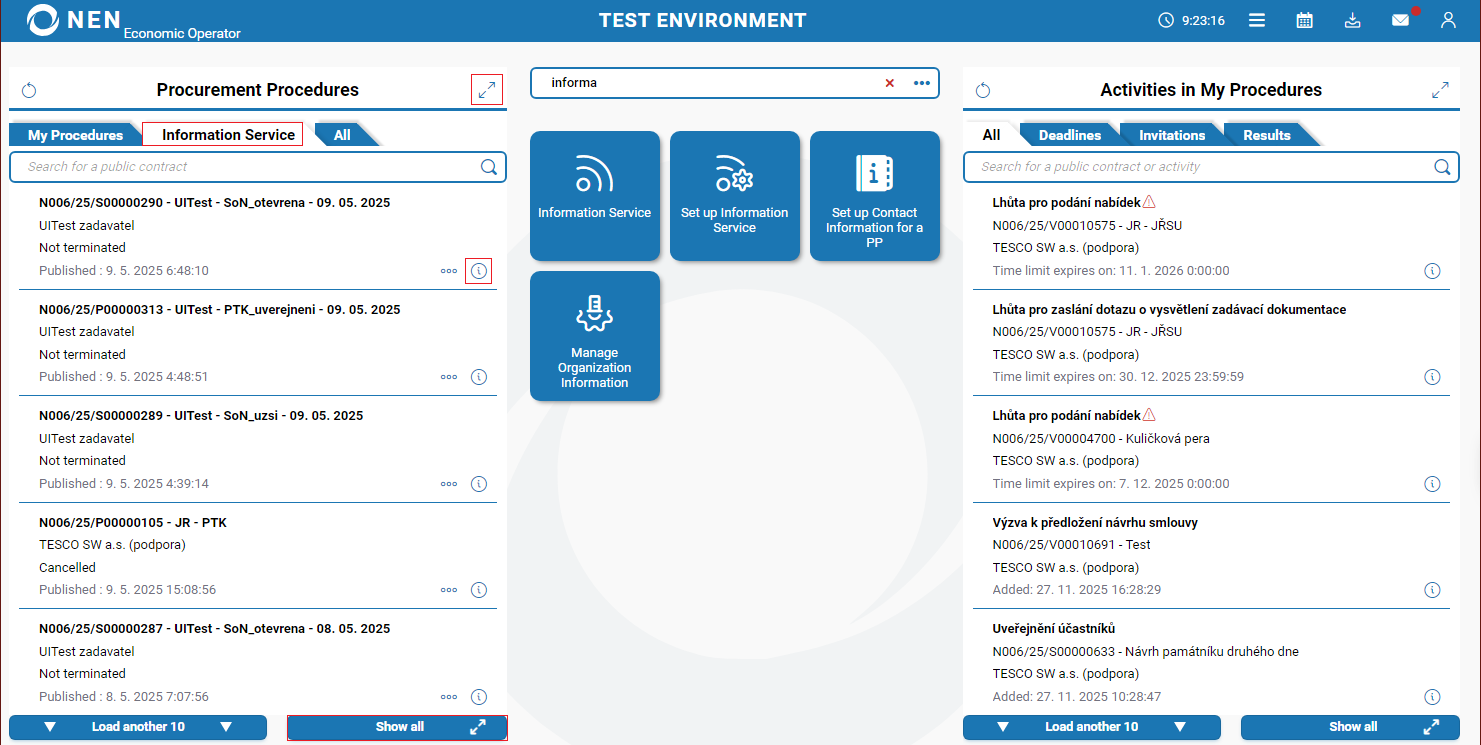Refresh the Activities in My Procedures panel
The image size is (1481, 745).
point(983,90)
